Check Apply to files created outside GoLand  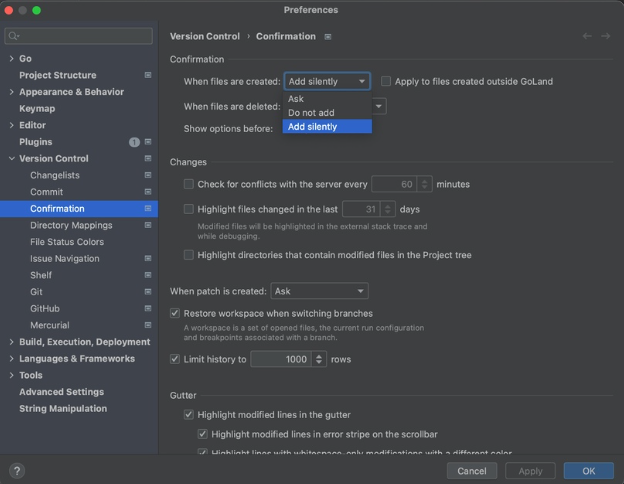[x=386, y=81]
